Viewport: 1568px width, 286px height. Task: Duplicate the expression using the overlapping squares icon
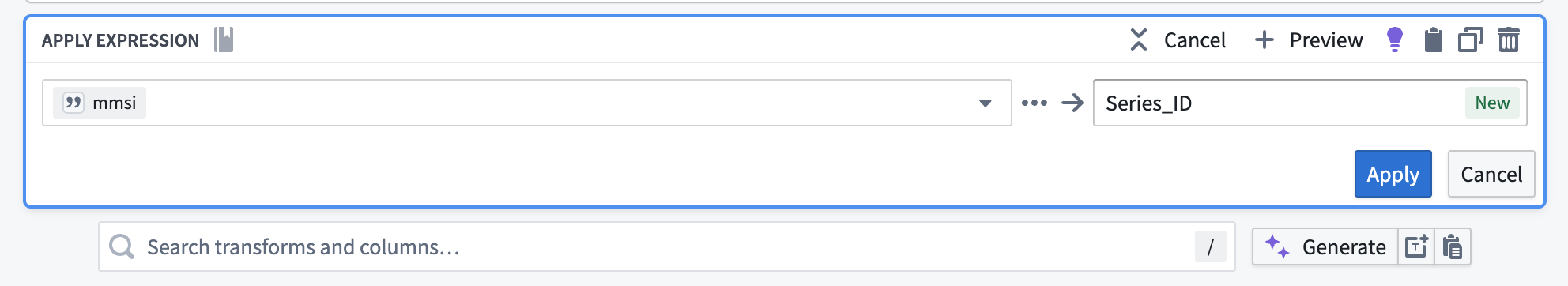[1470, 40]
